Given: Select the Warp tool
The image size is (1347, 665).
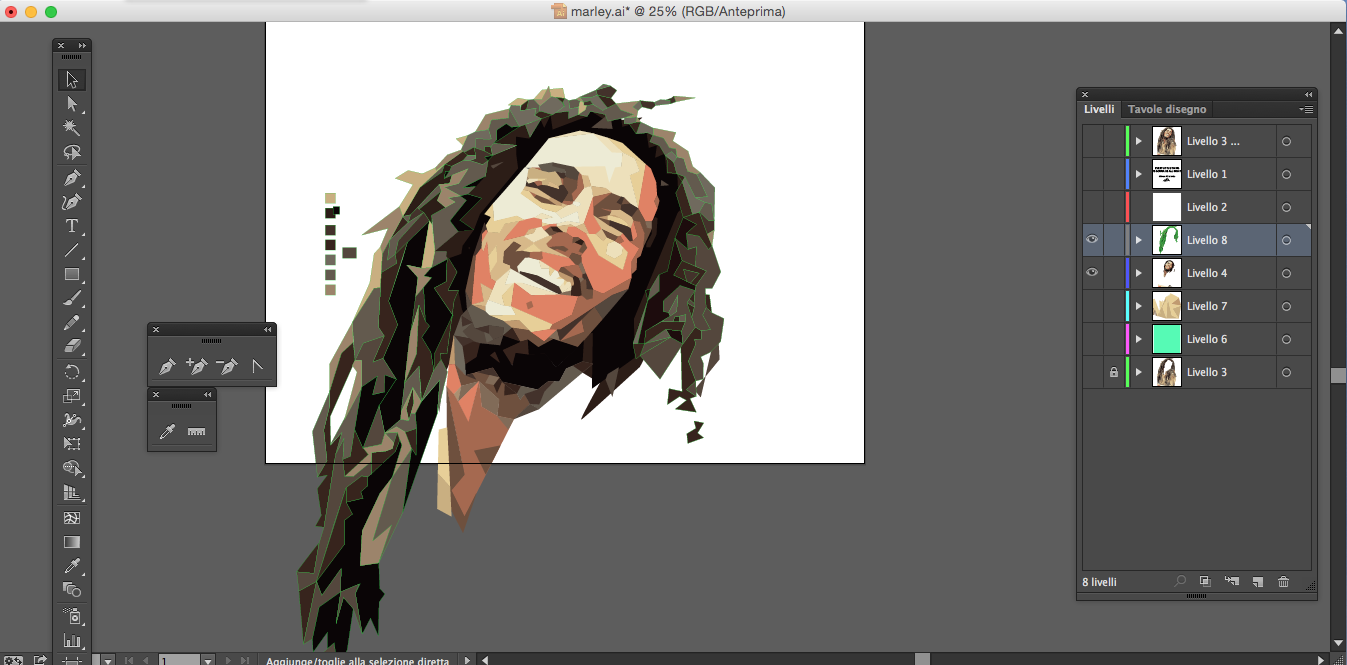Looking at the screenshot, I should [72, 420].
